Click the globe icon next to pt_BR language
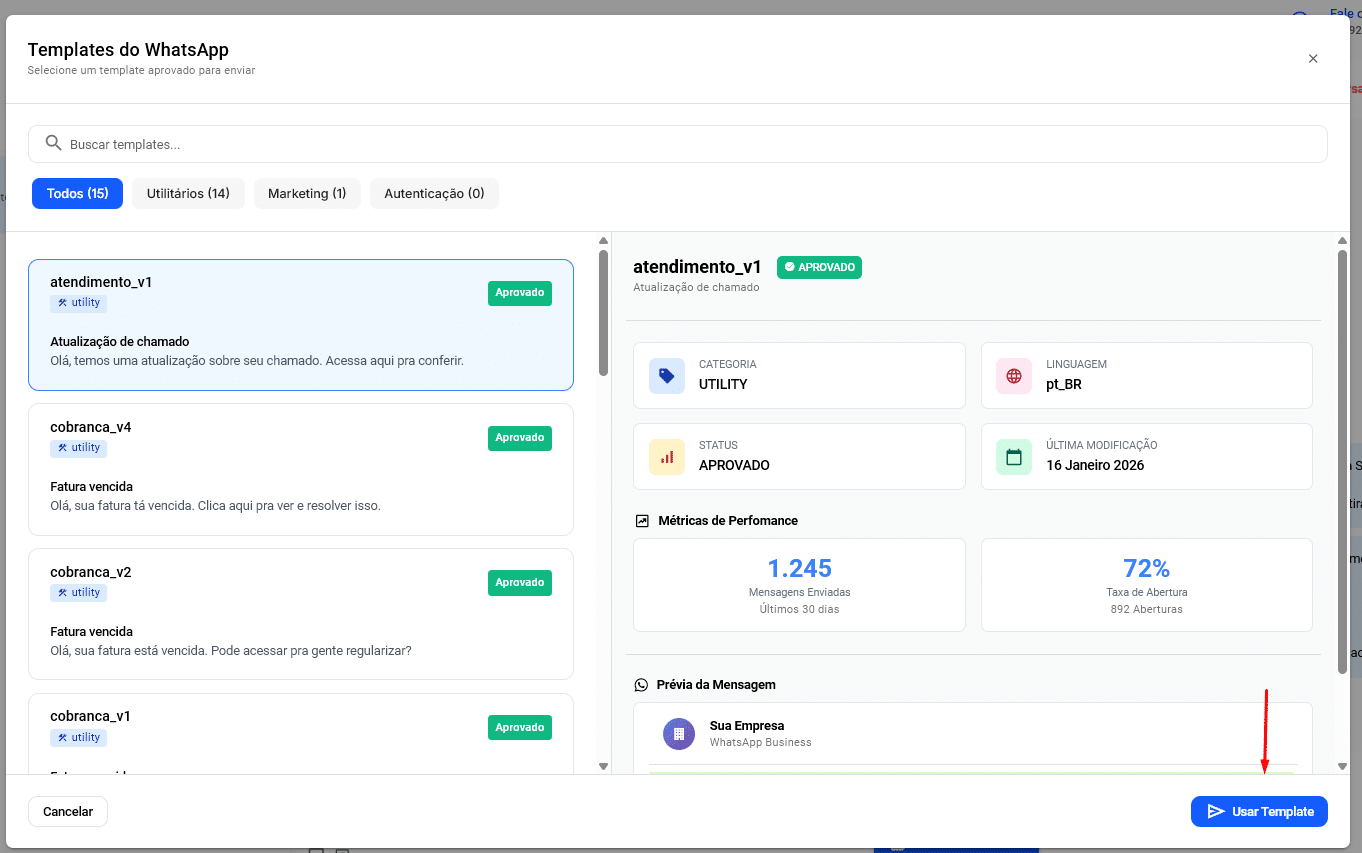Screen dimensions: 1362x853 (1013, 375)
